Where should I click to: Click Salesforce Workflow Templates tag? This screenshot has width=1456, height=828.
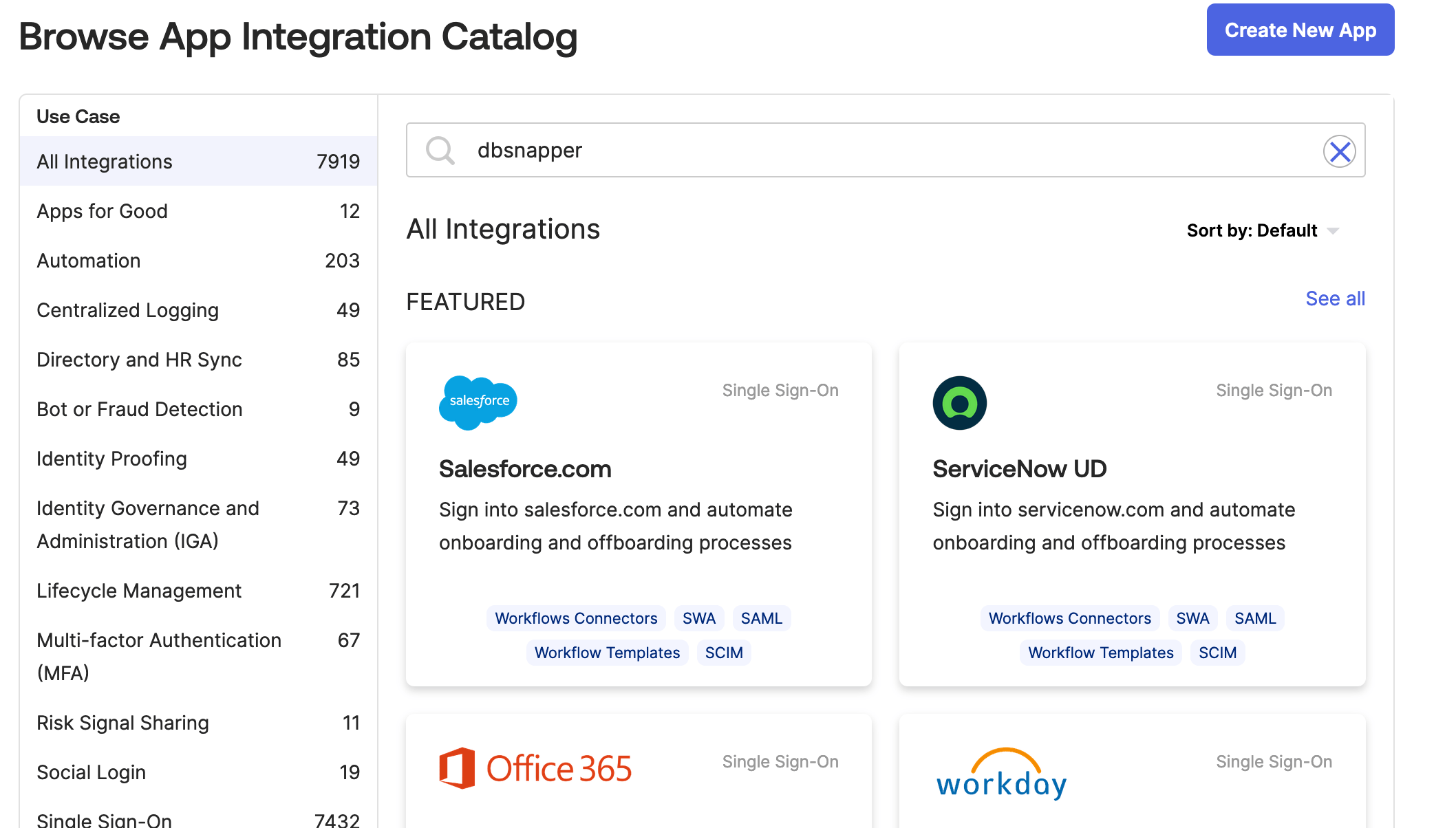point(607,653)
